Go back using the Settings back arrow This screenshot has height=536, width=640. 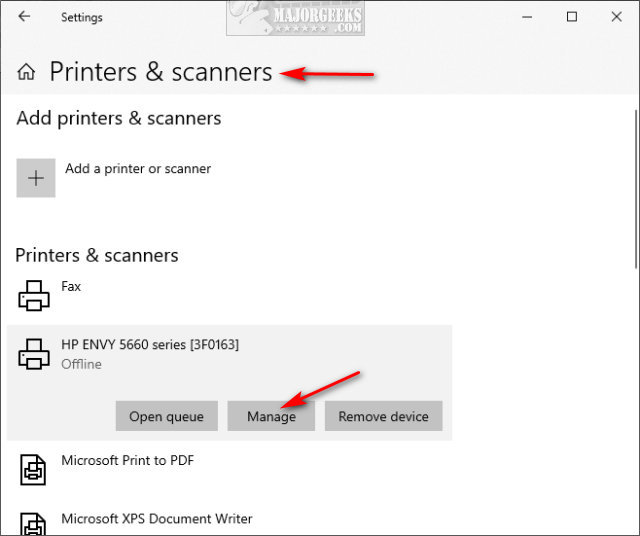24,17
